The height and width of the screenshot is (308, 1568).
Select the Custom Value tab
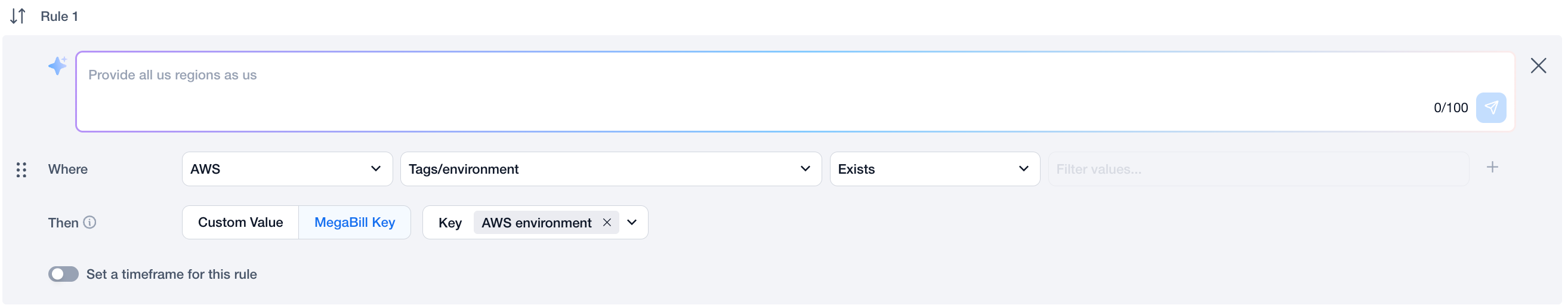pyautogui.click(x=240, y=223)
